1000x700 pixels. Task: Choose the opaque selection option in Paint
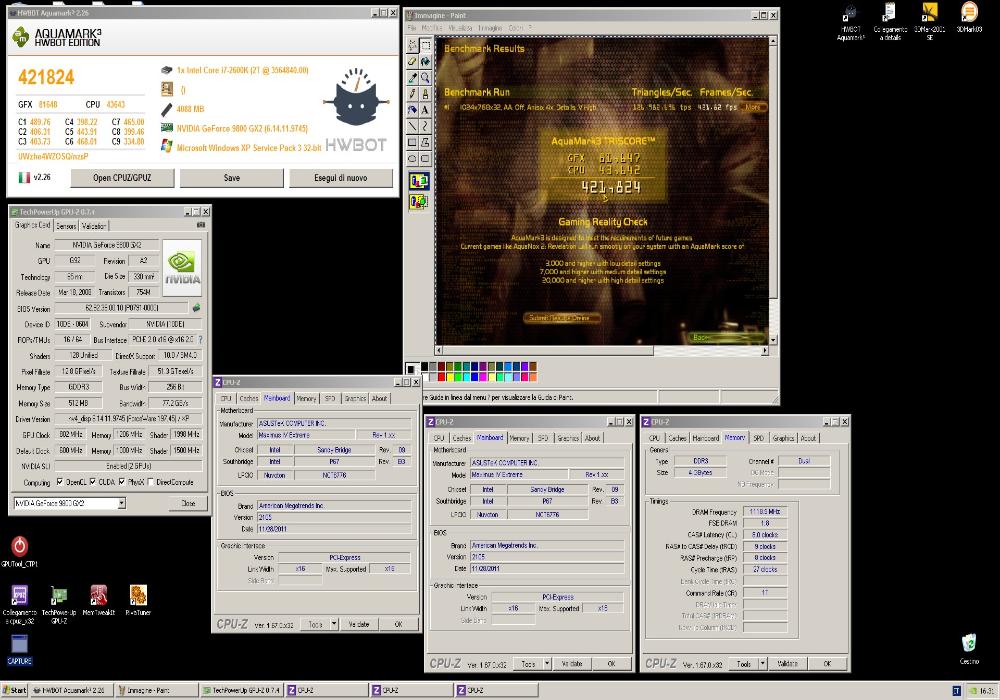418,181
